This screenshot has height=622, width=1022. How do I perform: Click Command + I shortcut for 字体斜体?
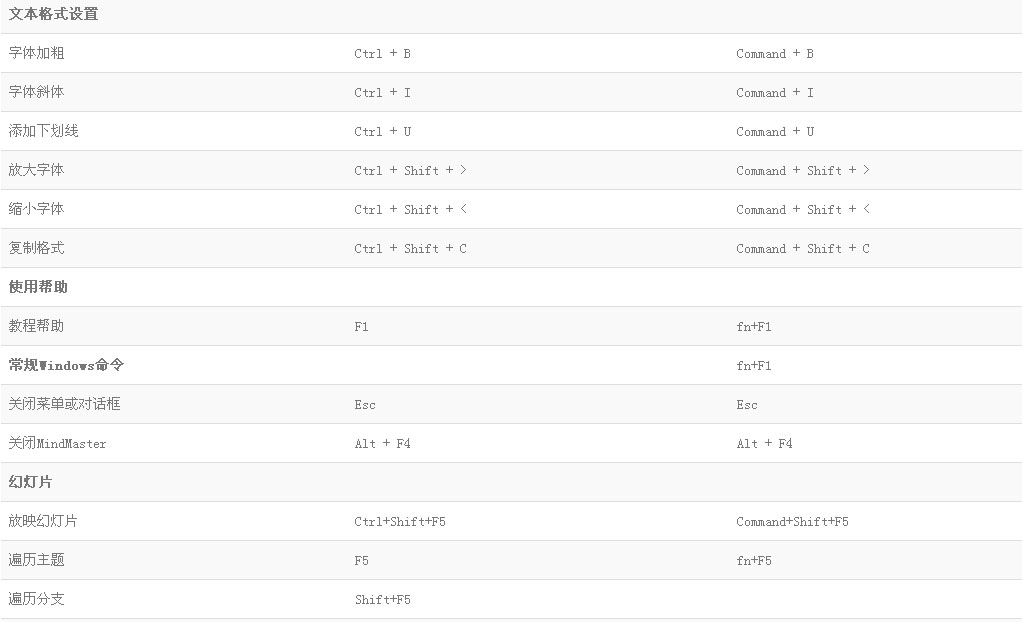click(775, 93)
